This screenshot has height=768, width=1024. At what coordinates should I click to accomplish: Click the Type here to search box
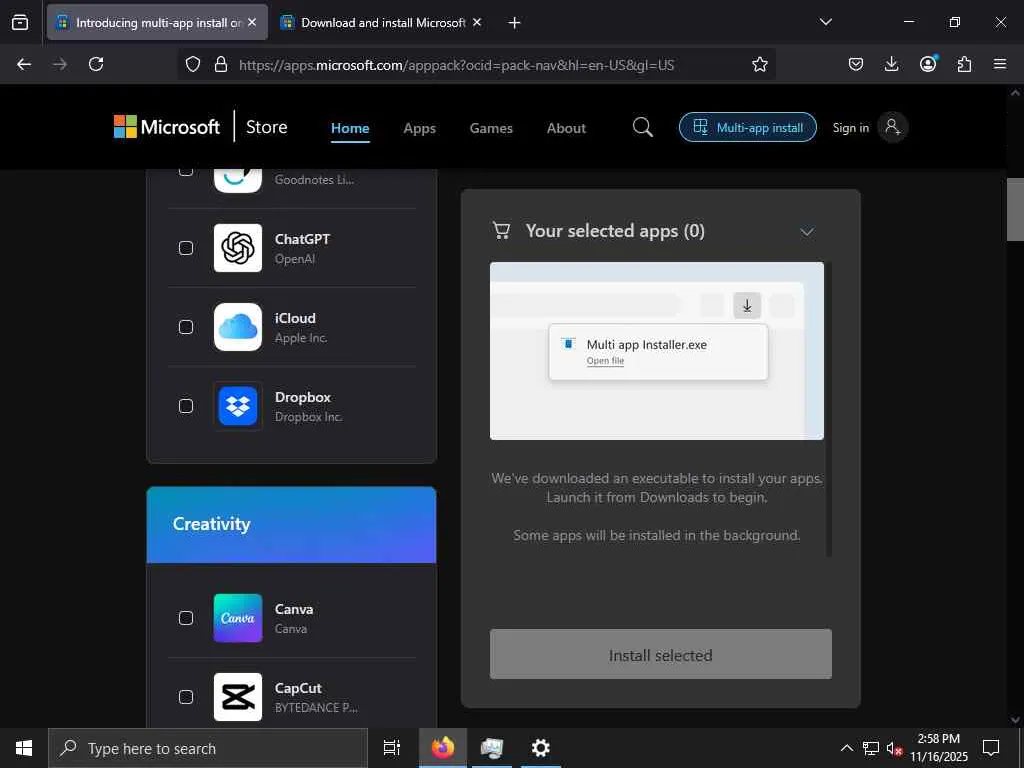click(x=208, y=748)
